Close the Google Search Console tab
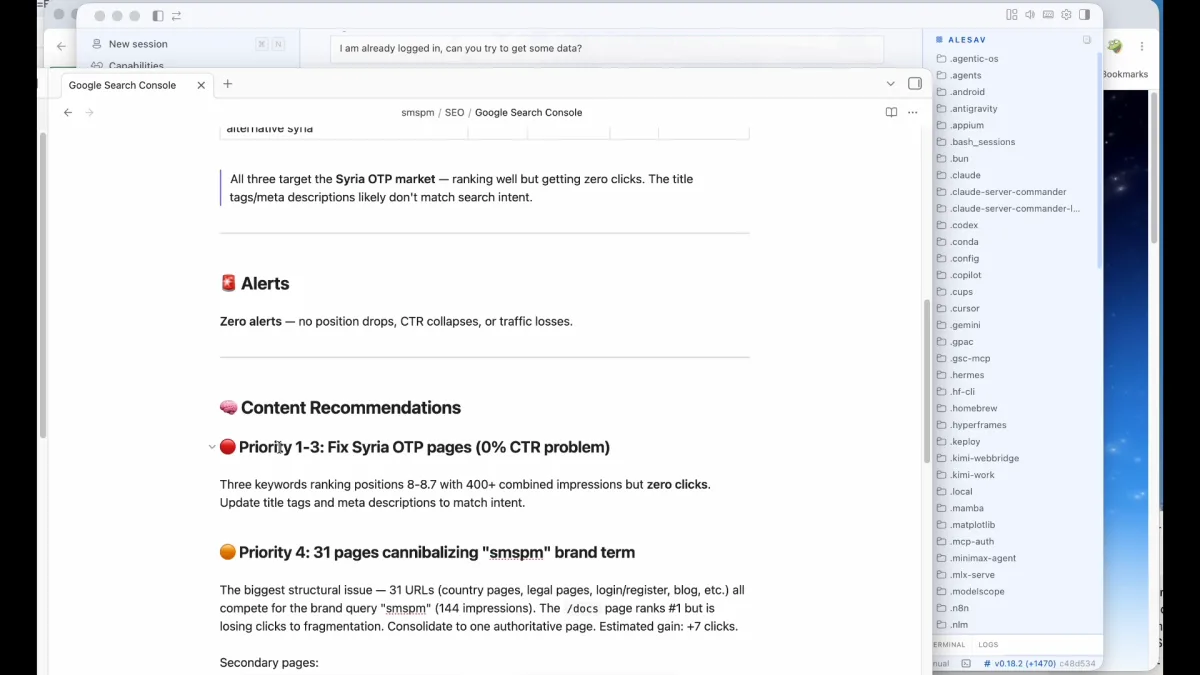 click(x=201, y=85)
